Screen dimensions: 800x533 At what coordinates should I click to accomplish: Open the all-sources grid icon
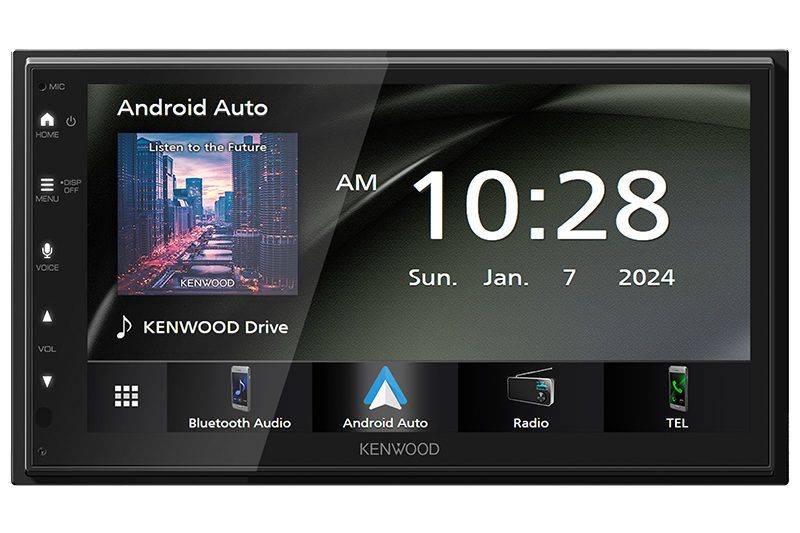pyautogui.click(x=126, y=396)
